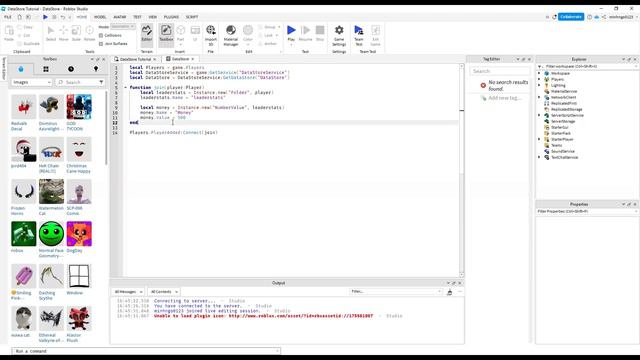
Task: Click the Select tool
Action: point(51,33)
